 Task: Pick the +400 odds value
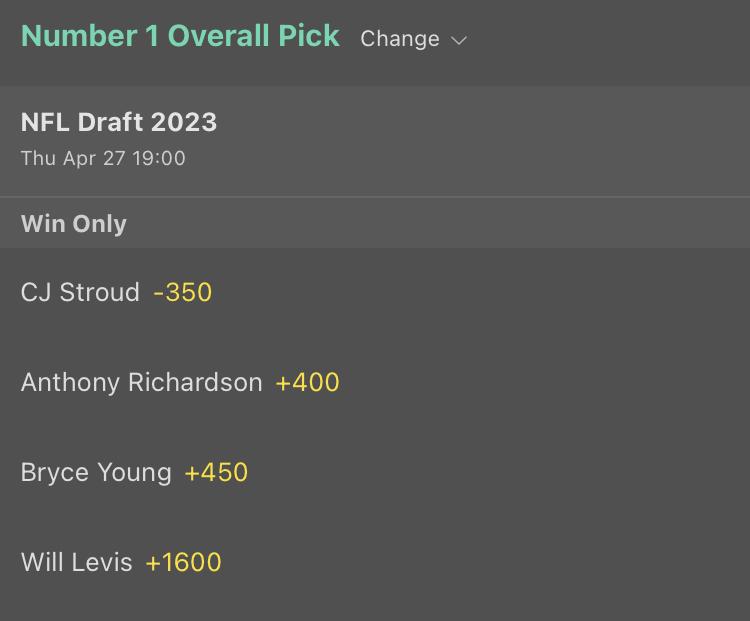[x=307, y=382]
